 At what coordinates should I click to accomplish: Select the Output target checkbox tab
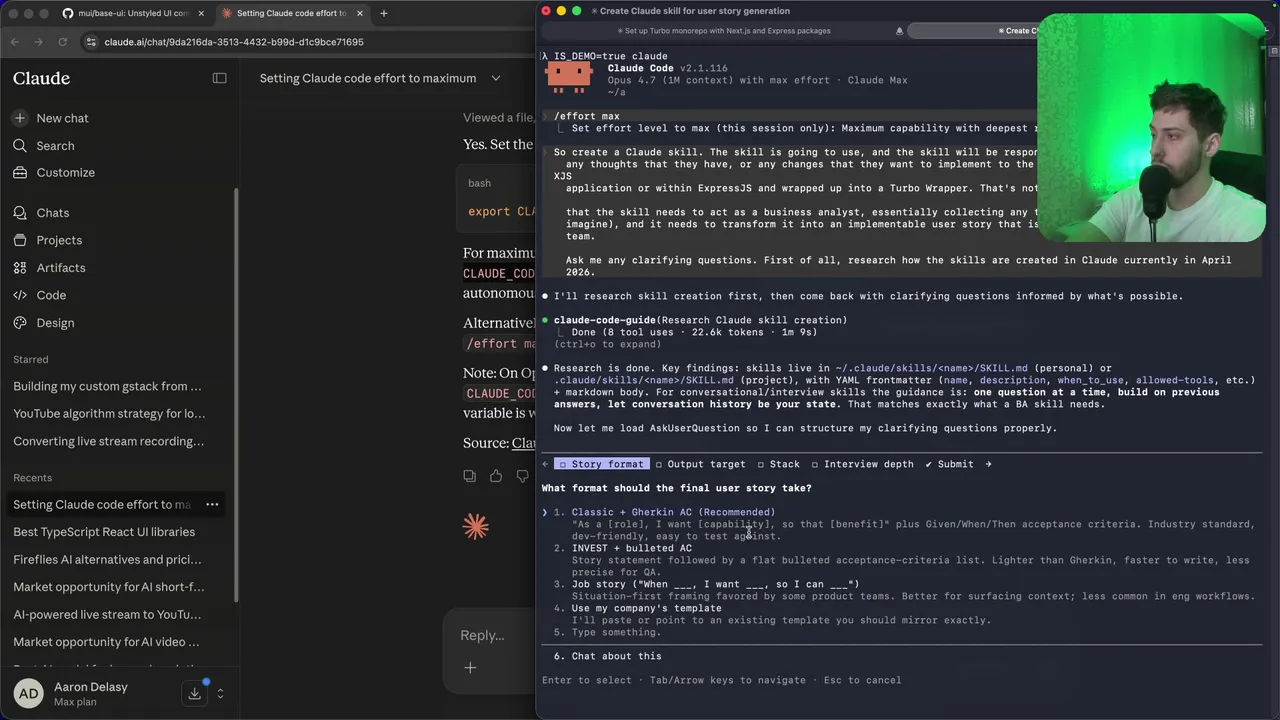coord(700,464)
